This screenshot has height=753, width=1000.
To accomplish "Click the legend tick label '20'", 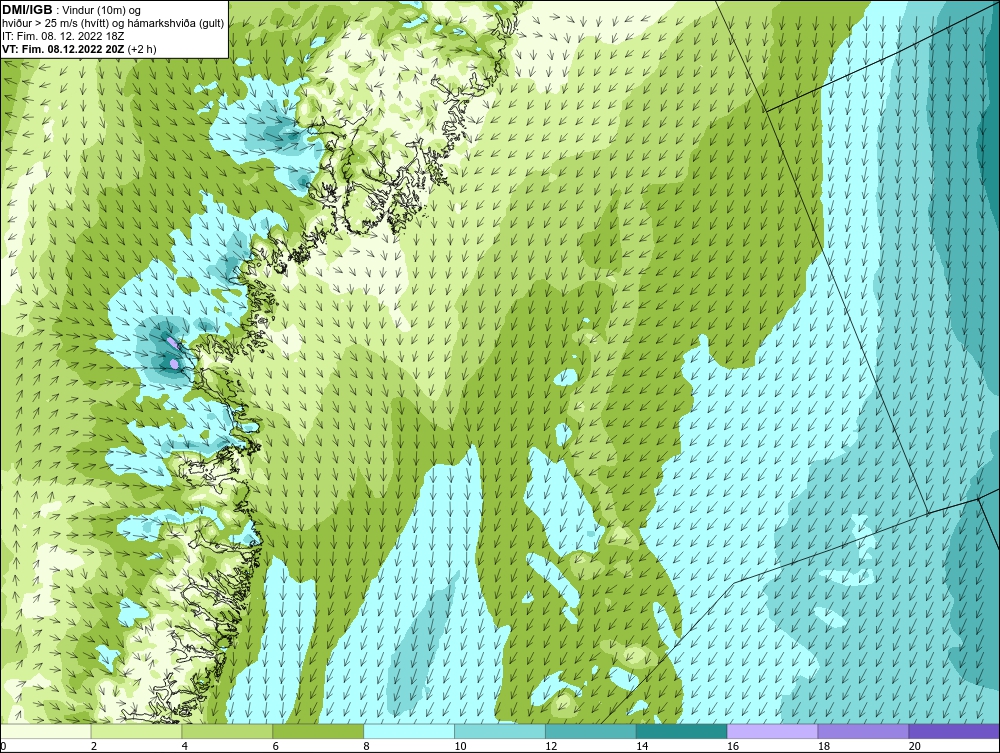I will 915,746.
